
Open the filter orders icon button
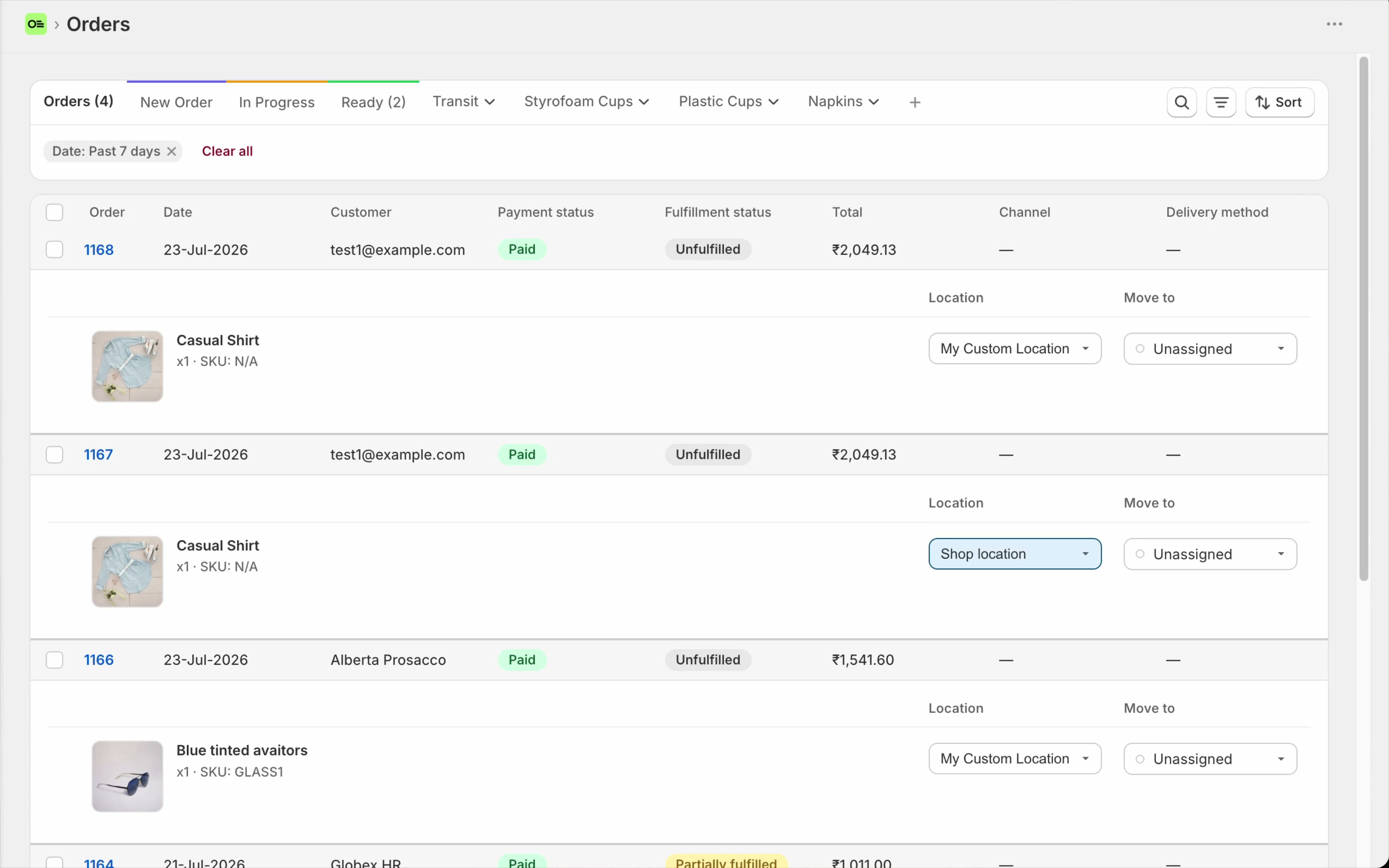coord(1221,102)
